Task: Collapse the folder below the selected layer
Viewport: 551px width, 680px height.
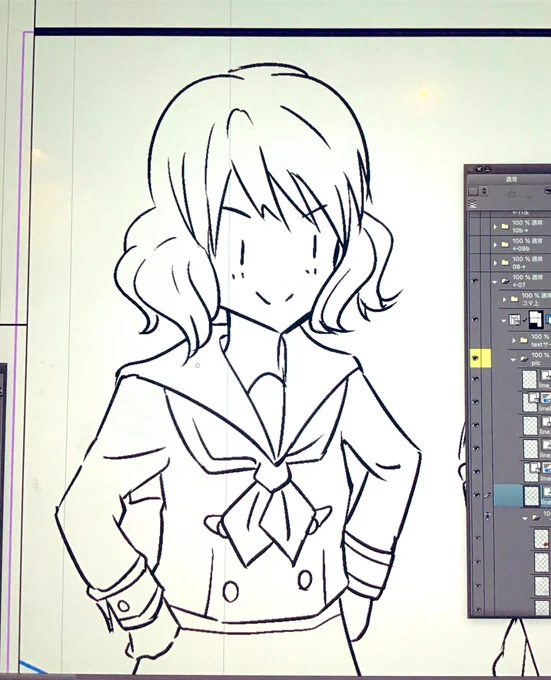Action: [525, 518]
